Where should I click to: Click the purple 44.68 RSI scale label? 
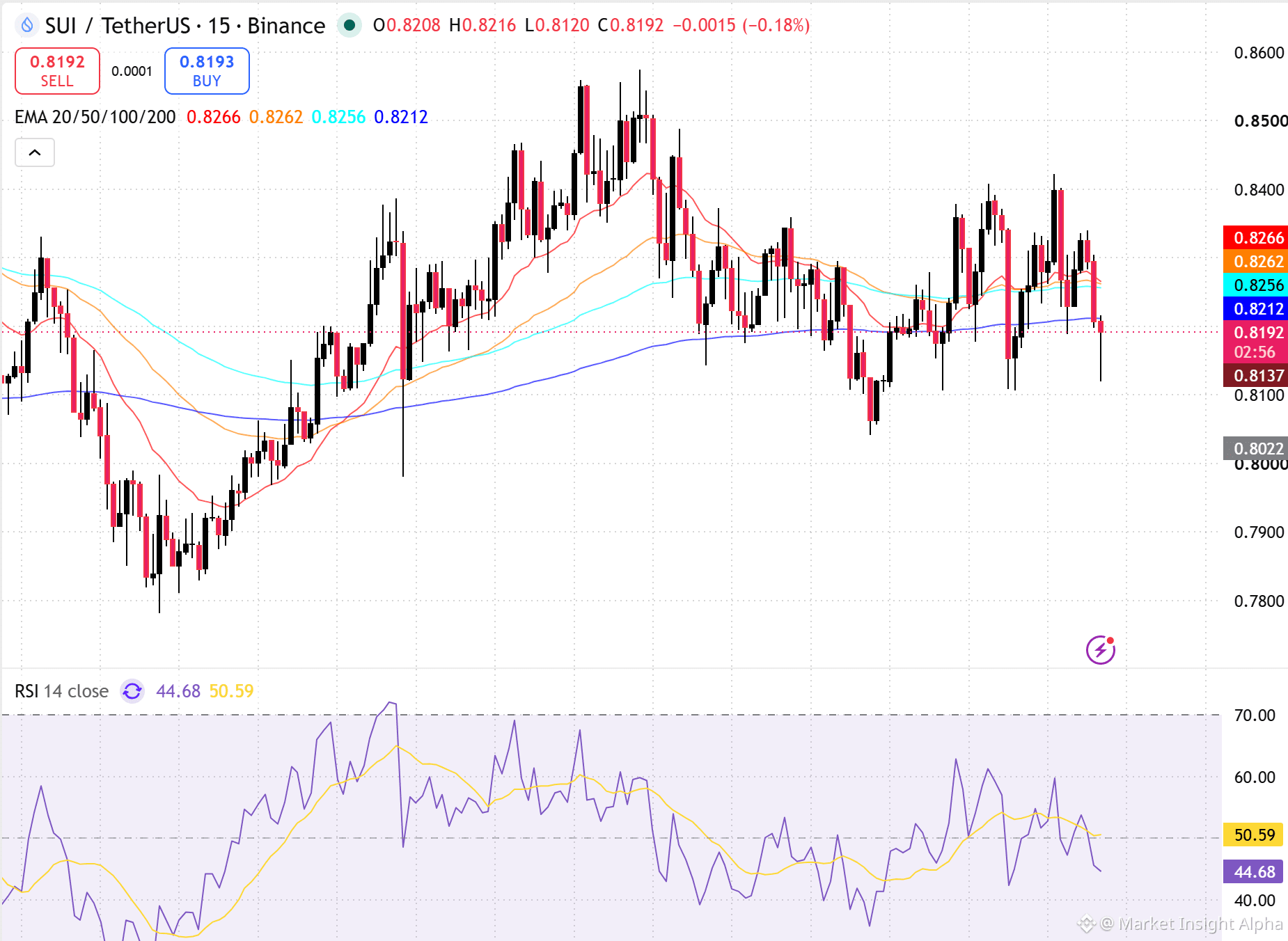pos(1255,872)
